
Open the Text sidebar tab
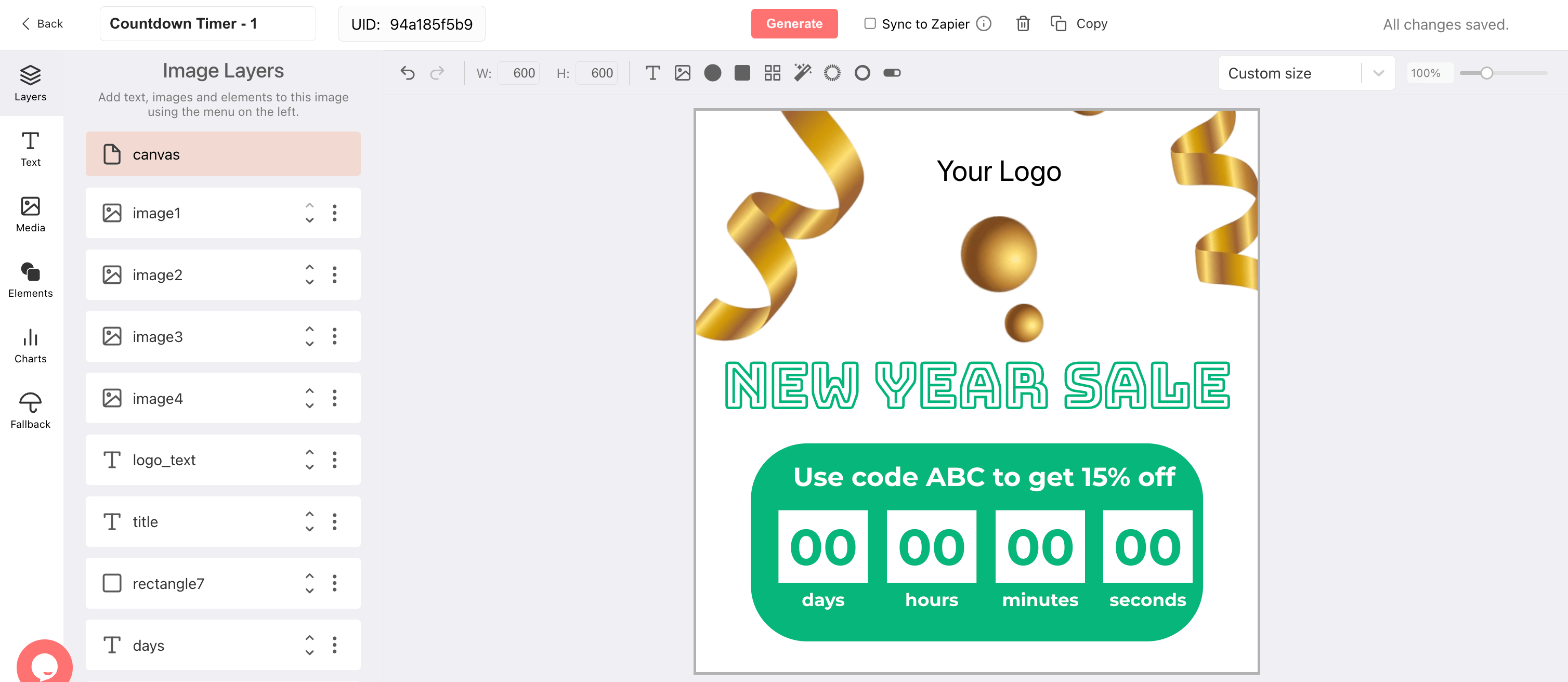coord(31,149)
